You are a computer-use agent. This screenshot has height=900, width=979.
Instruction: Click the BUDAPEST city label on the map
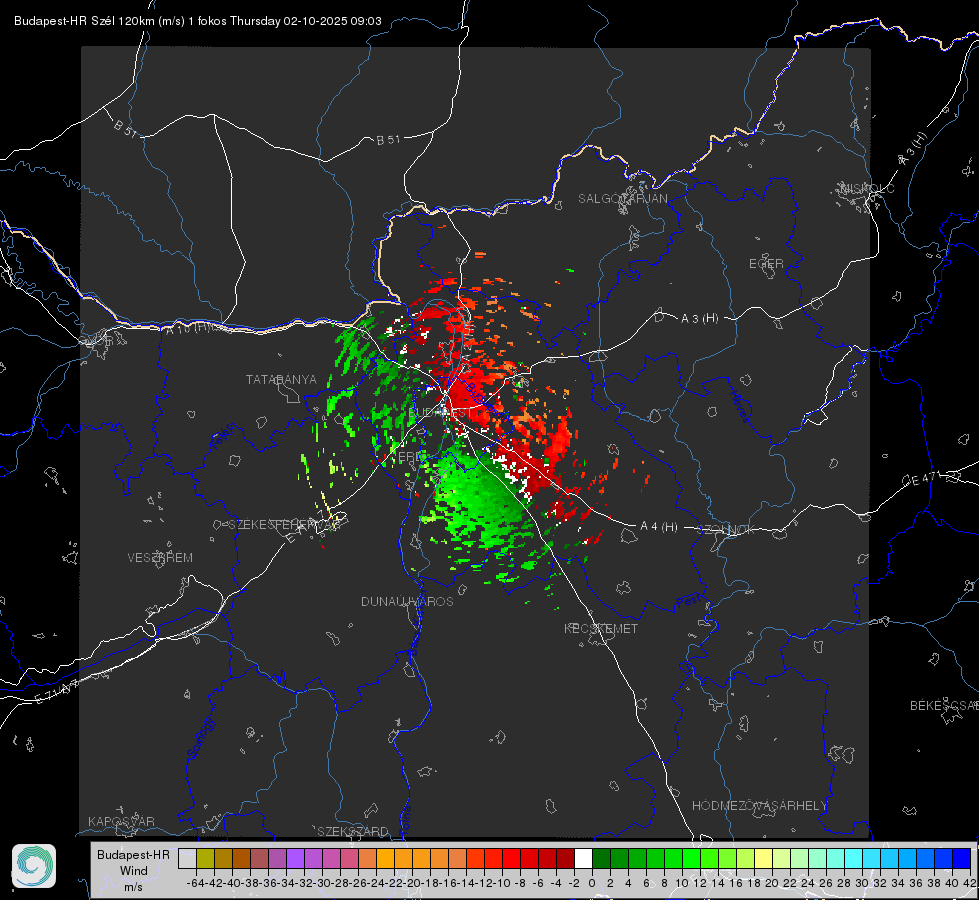pos(441,413)
